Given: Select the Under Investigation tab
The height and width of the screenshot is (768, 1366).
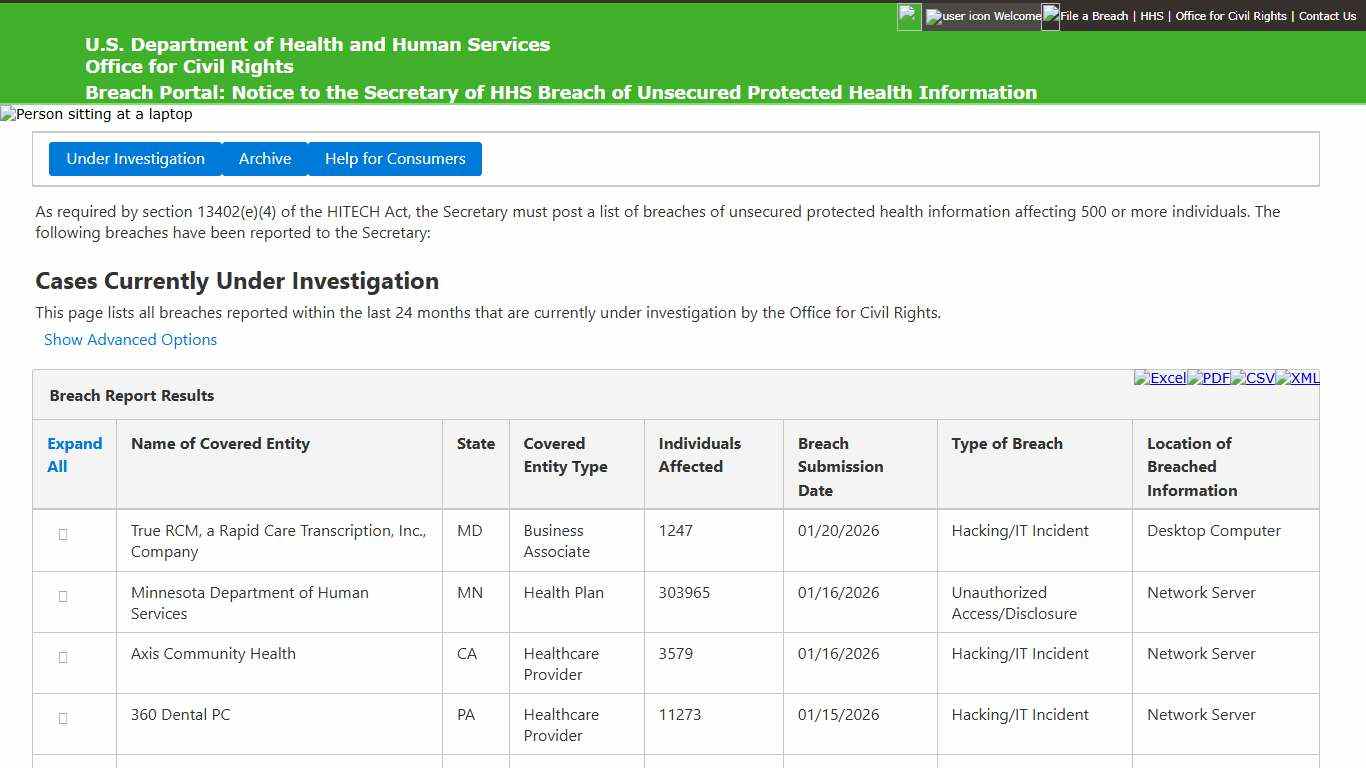Looking at the screenshot, I should [135, 158].
